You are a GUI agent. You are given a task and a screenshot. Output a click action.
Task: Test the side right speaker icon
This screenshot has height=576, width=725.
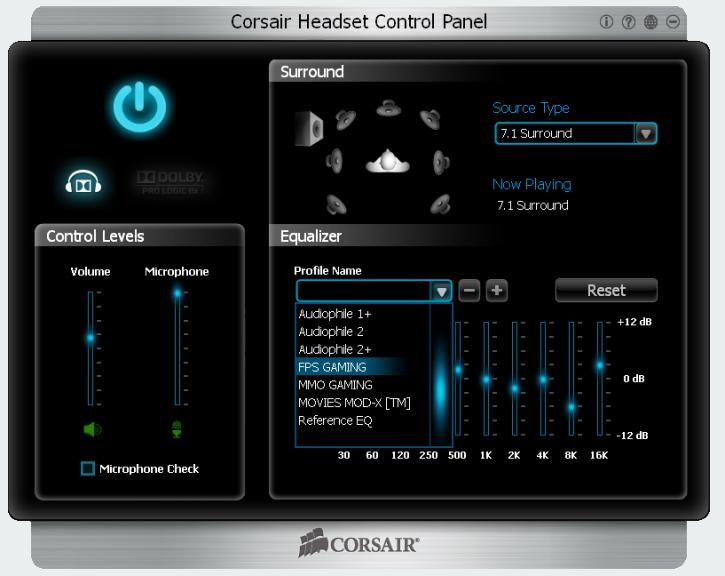441,162
